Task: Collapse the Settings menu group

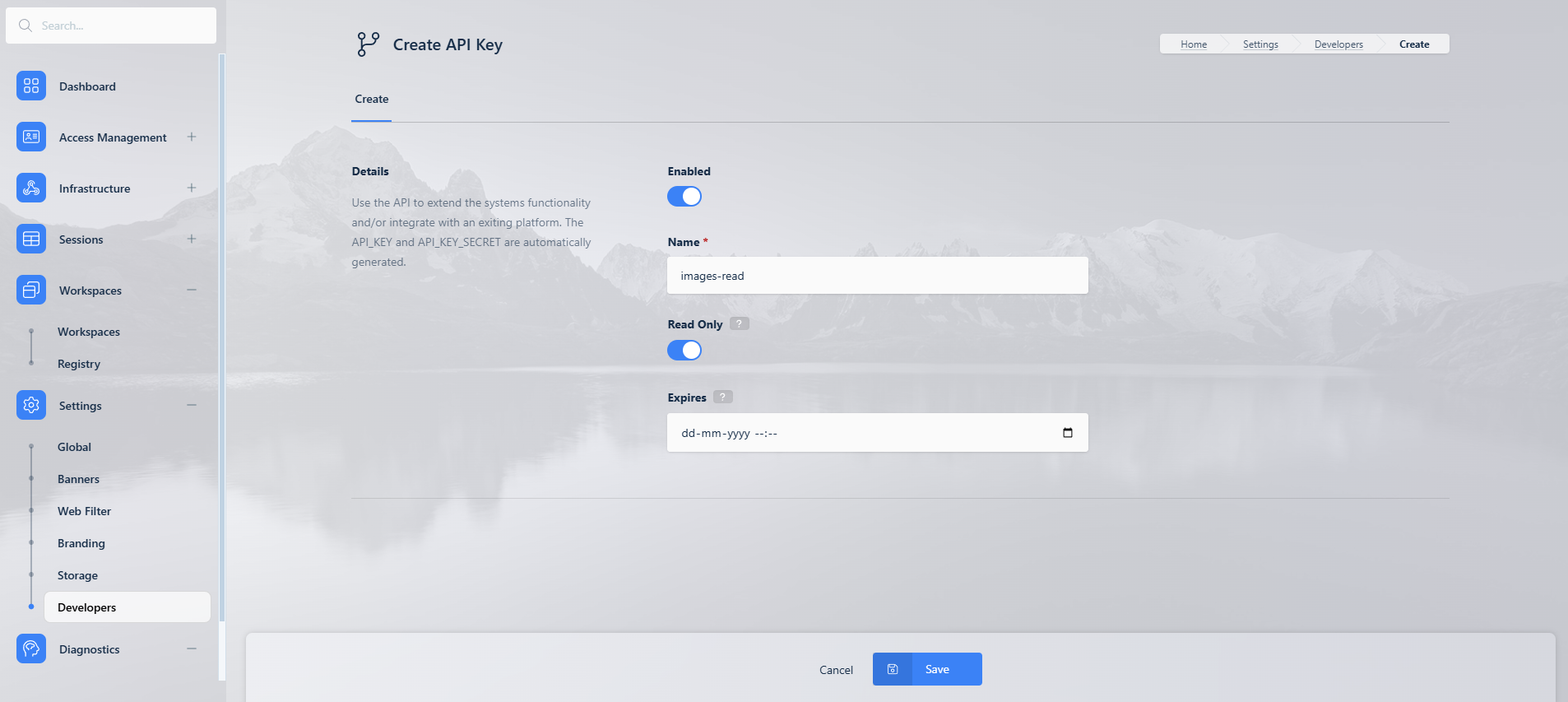Action: 192,405
